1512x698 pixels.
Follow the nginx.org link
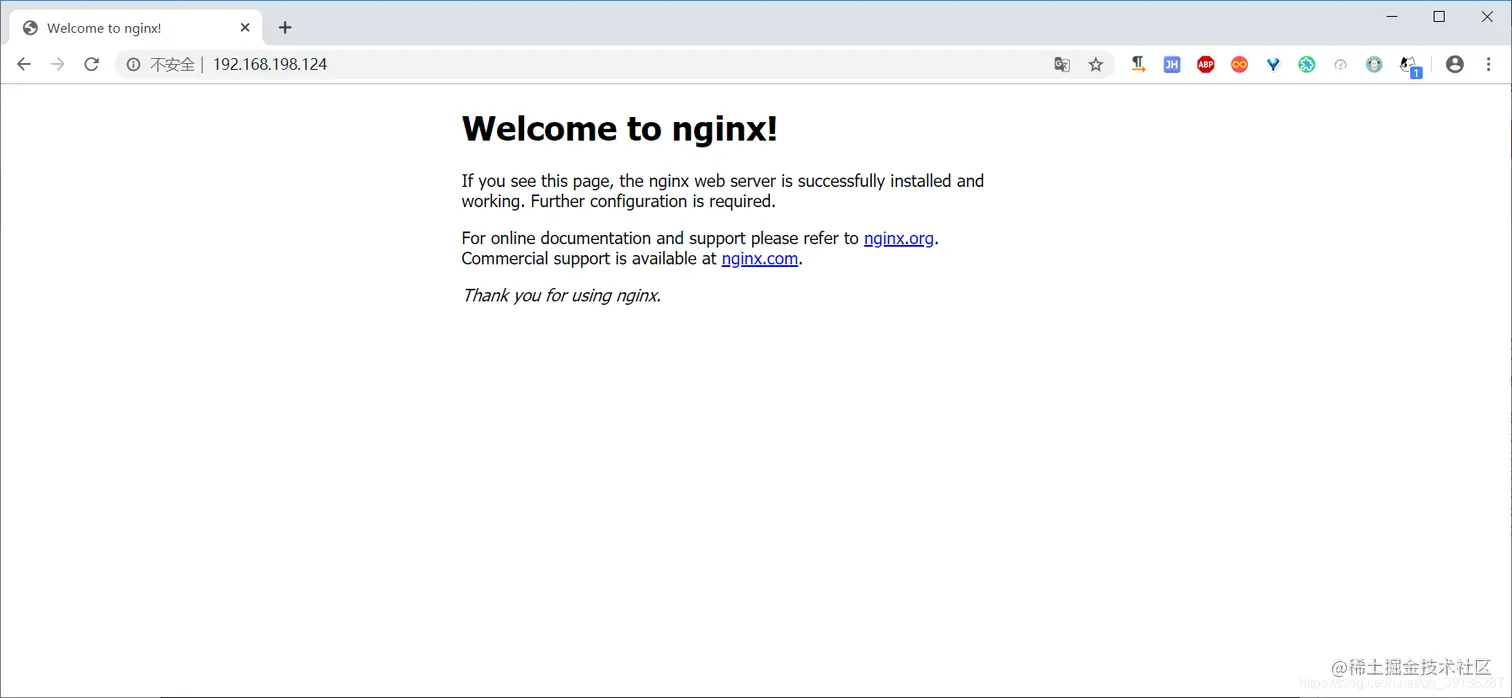899,238
